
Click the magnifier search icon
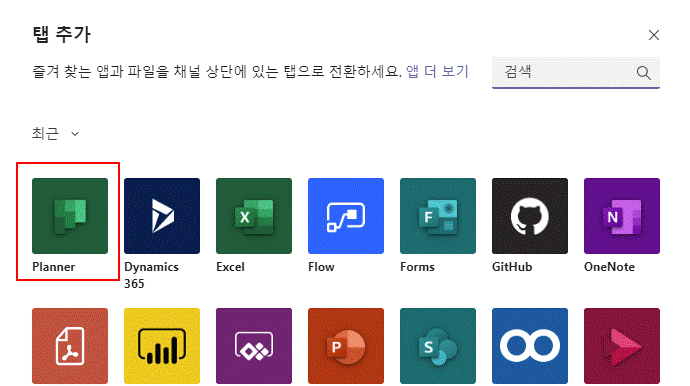643,73
